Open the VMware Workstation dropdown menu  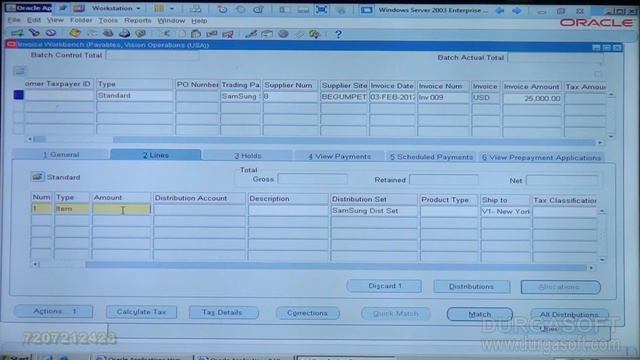tap(116, 8)
